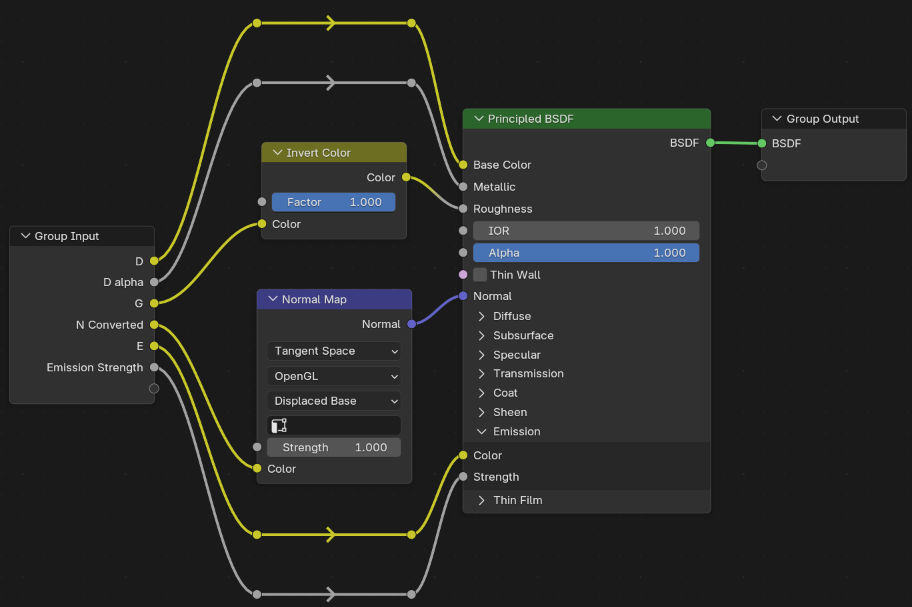Expand the Sheen panel

tap(481, 412)
